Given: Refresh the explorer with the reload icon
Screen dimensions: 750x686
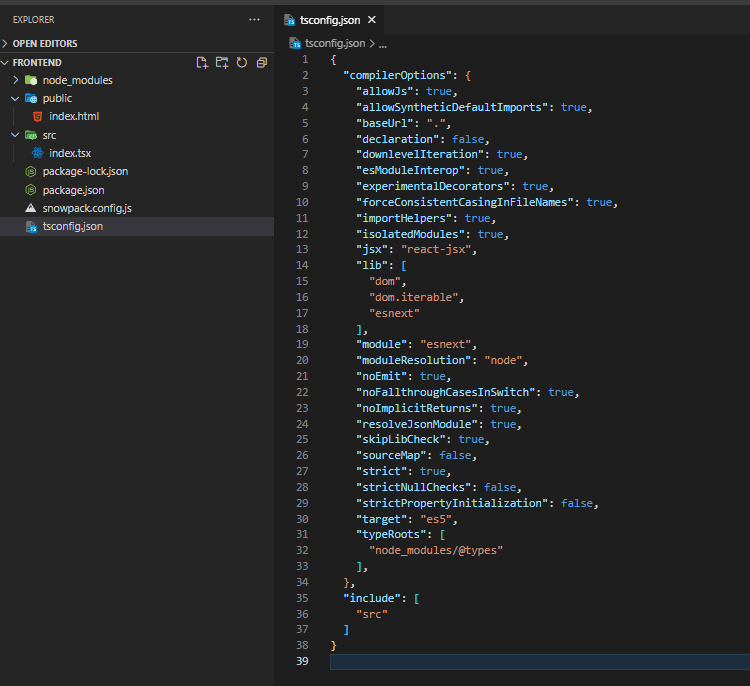Looking at the screenshot, I should click(242, 63).
